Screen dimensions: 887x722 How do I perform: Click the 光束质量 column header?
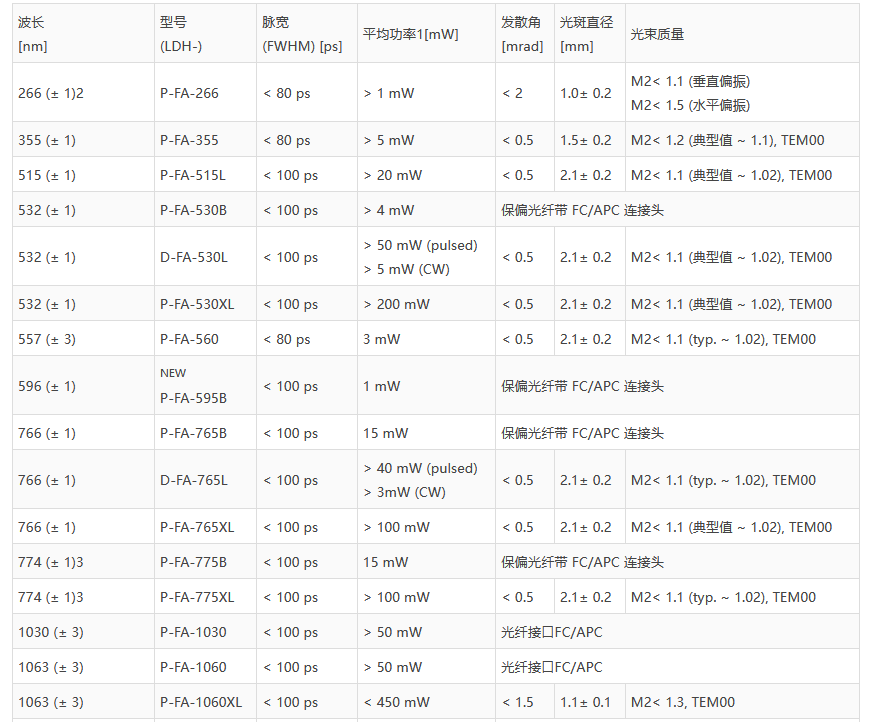point(657,34)
